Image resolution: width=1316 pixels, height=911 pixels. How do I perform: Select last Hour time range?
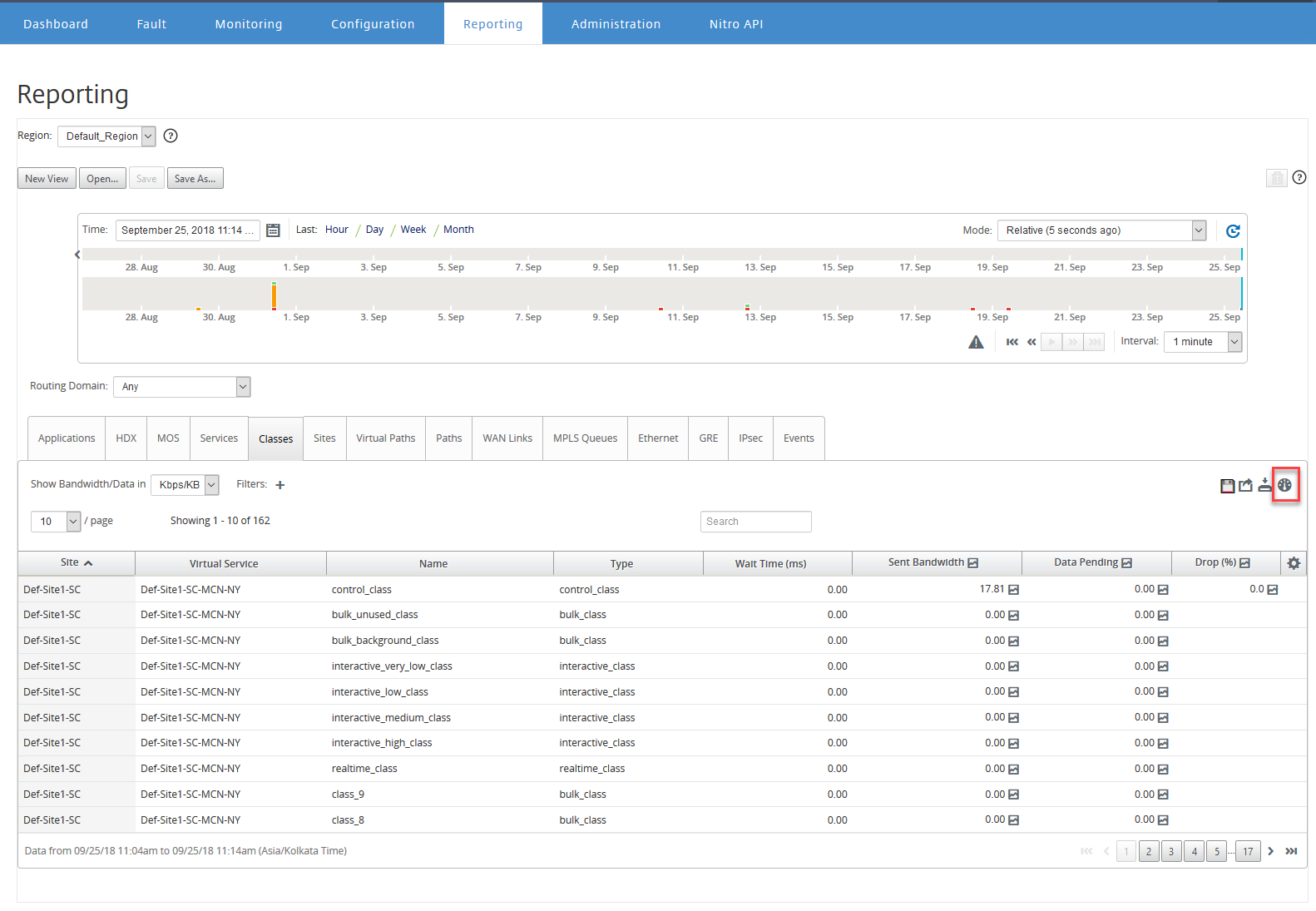(337, 230)
